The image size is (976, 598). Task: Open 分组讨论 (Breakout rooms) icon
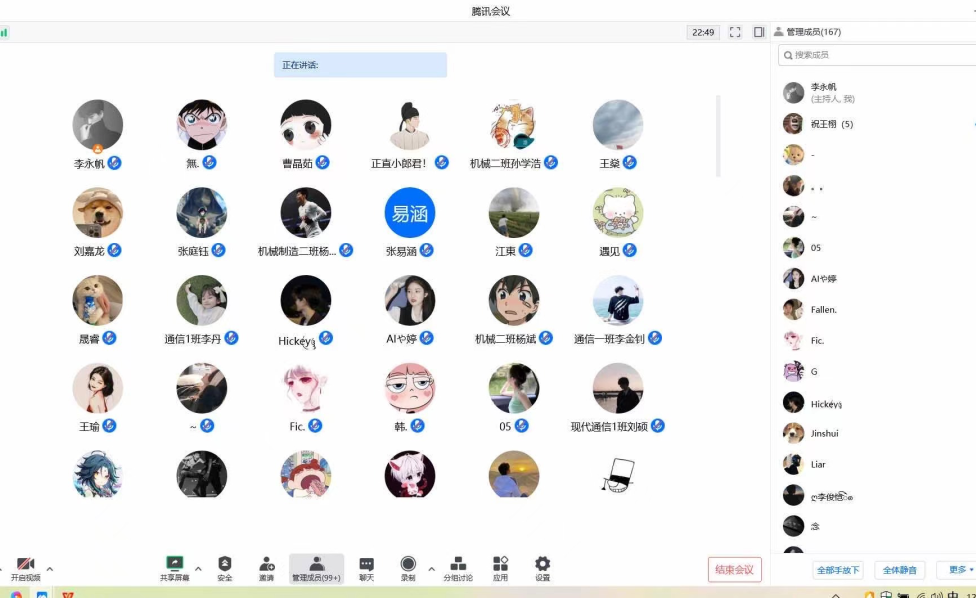[x=458, y=567]
